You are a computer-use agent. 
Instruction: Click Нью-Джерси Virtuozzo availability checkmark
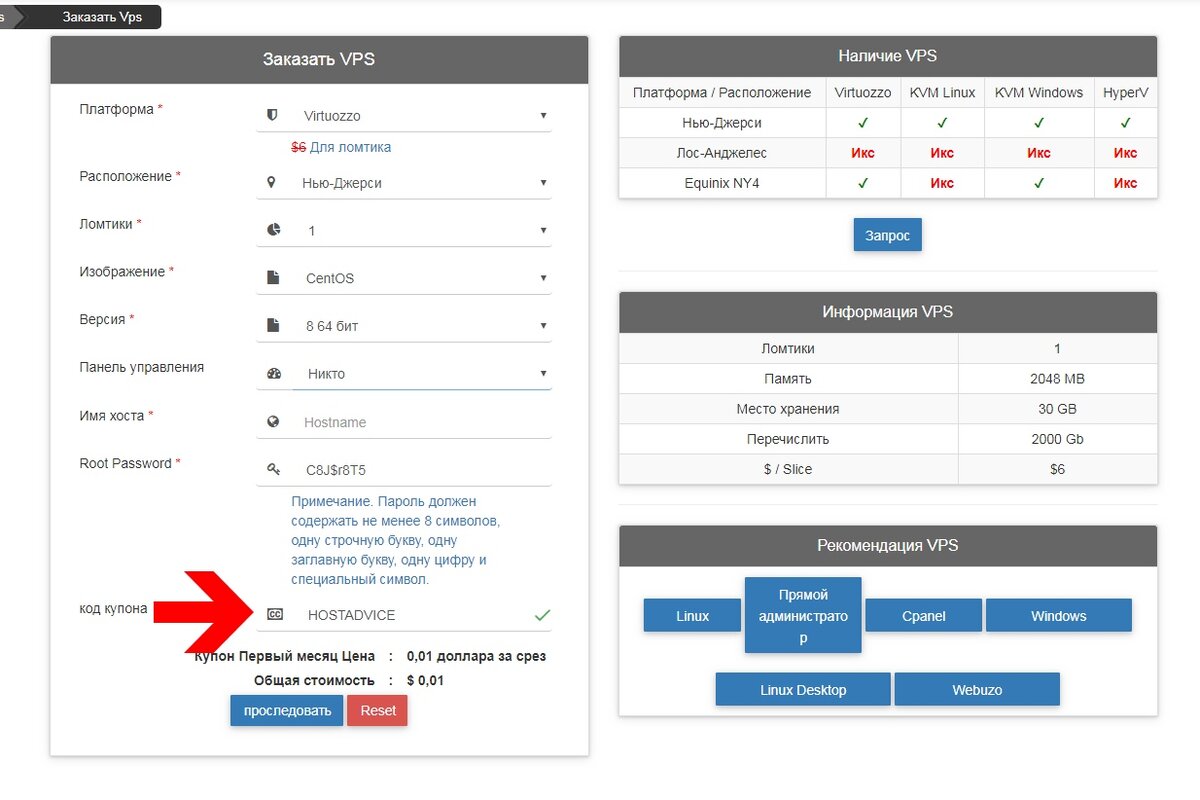[863, 123]
